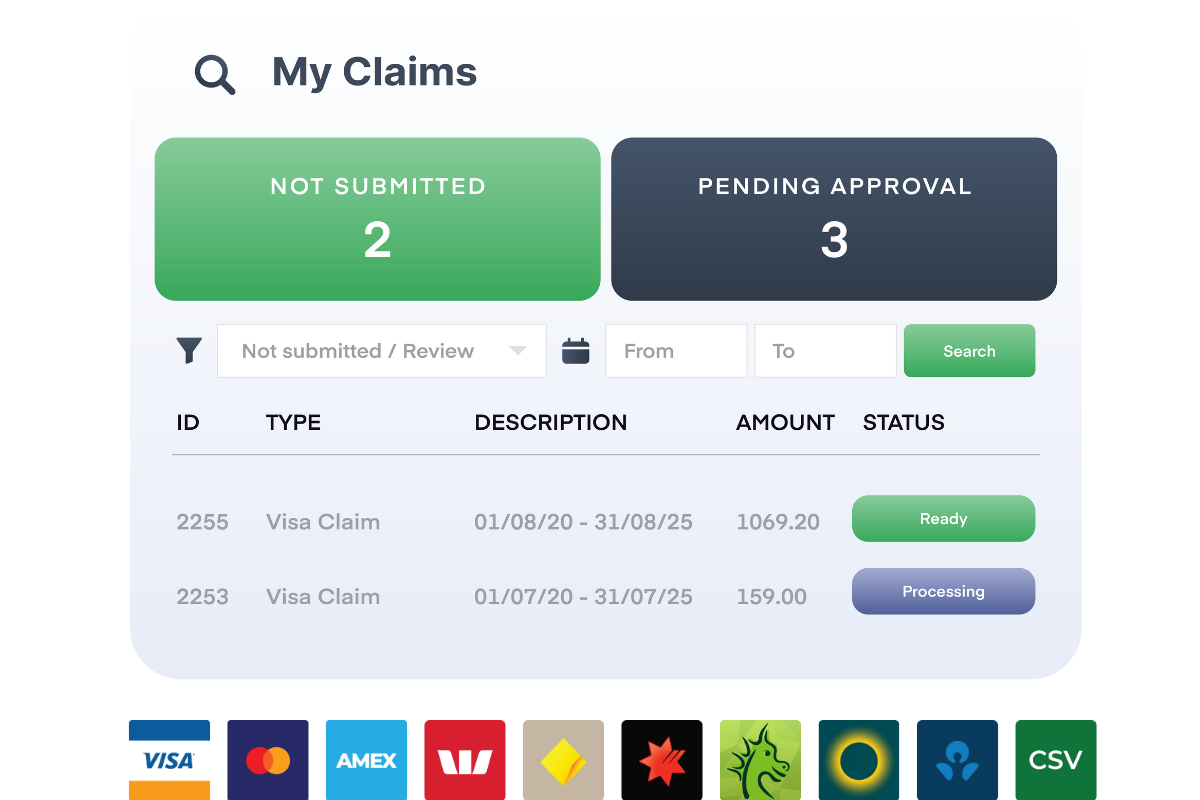Open the Westpac bank icon

coord(465,760)
